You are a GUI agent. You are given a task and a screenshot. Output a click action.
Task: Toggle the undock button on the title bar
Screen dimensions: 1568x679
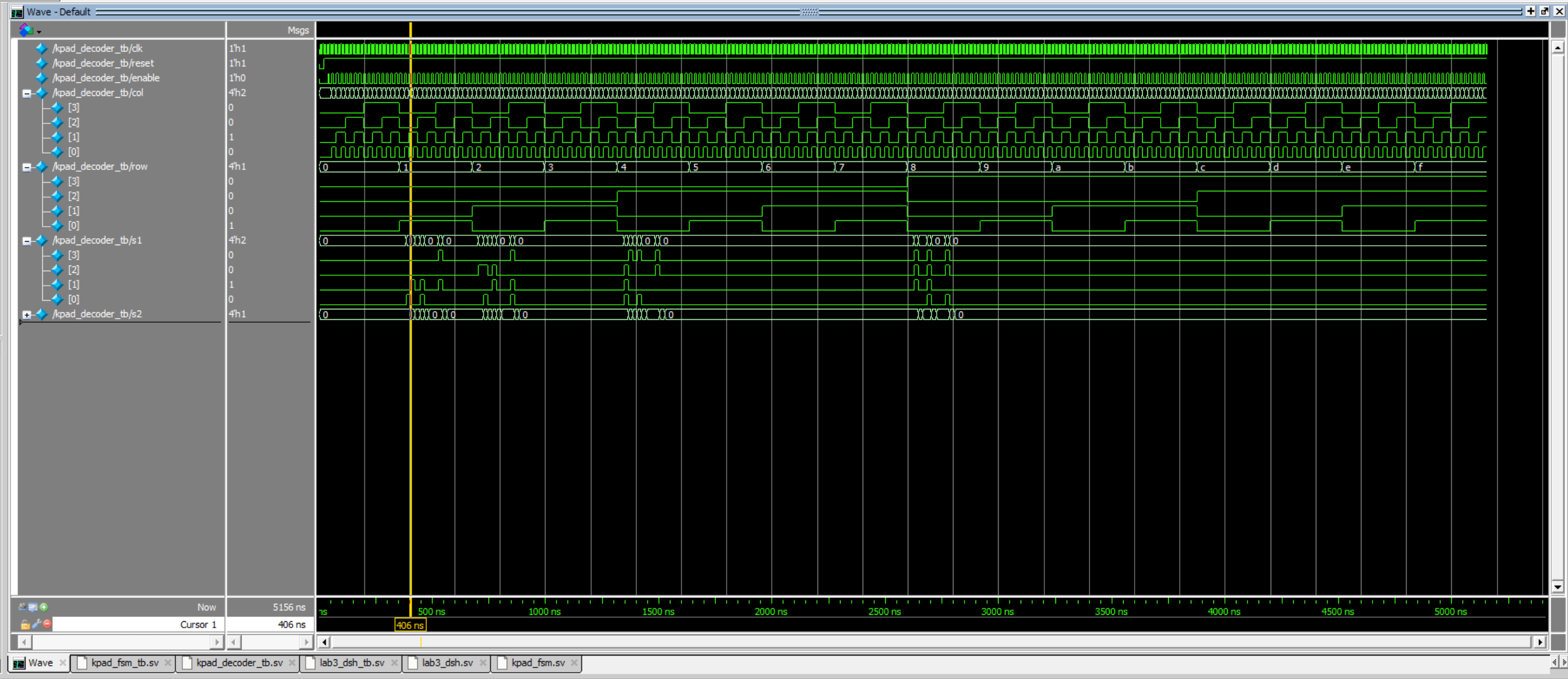tap(1545, 12)
